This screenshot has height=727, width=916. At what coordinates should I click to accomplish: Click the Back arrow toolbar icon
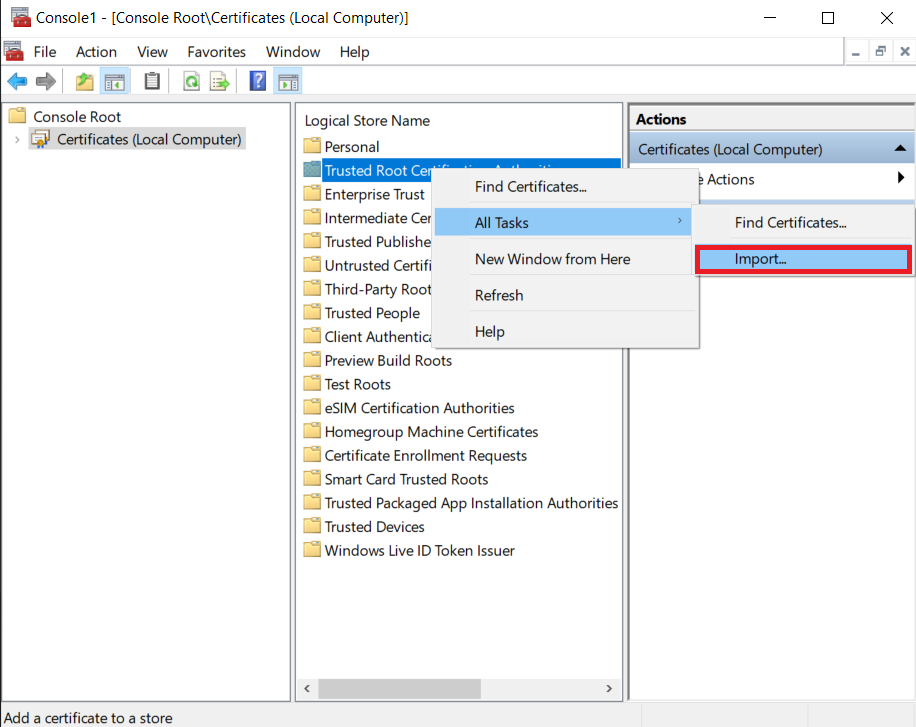pyautogui.click(x=18, y=81)
